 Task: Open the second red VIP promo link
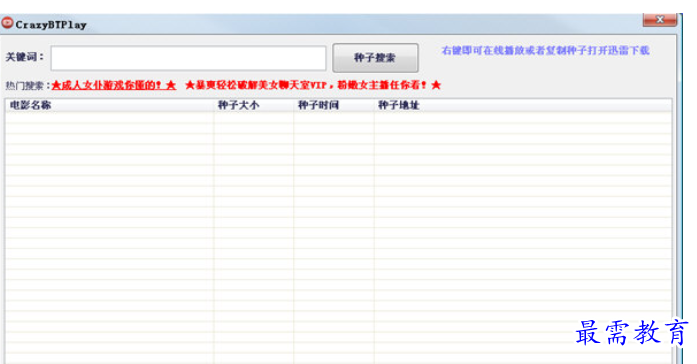pyautogui.click(x=313, y=85)
